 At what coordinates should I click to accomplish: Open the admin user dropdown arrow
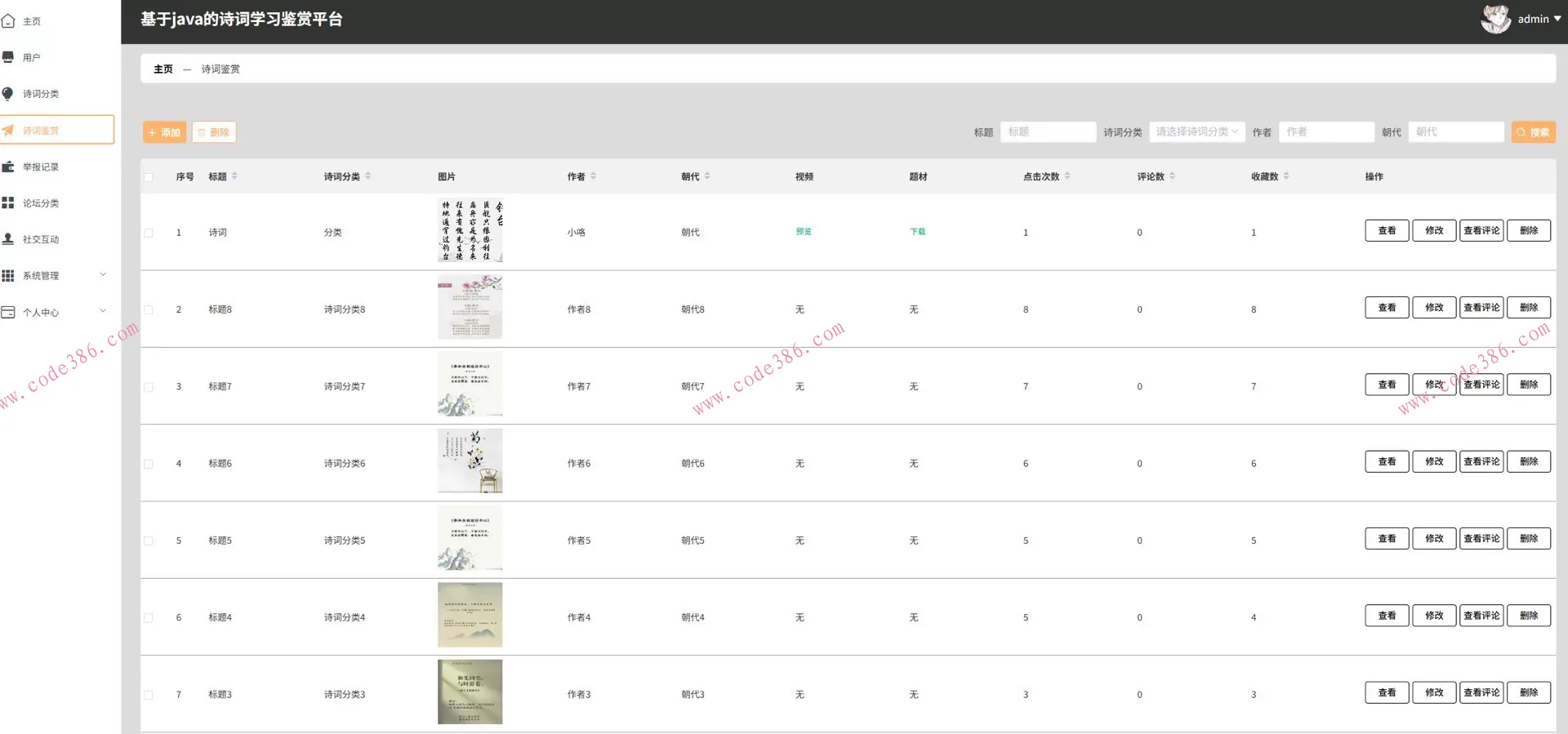coord(1557,19)
